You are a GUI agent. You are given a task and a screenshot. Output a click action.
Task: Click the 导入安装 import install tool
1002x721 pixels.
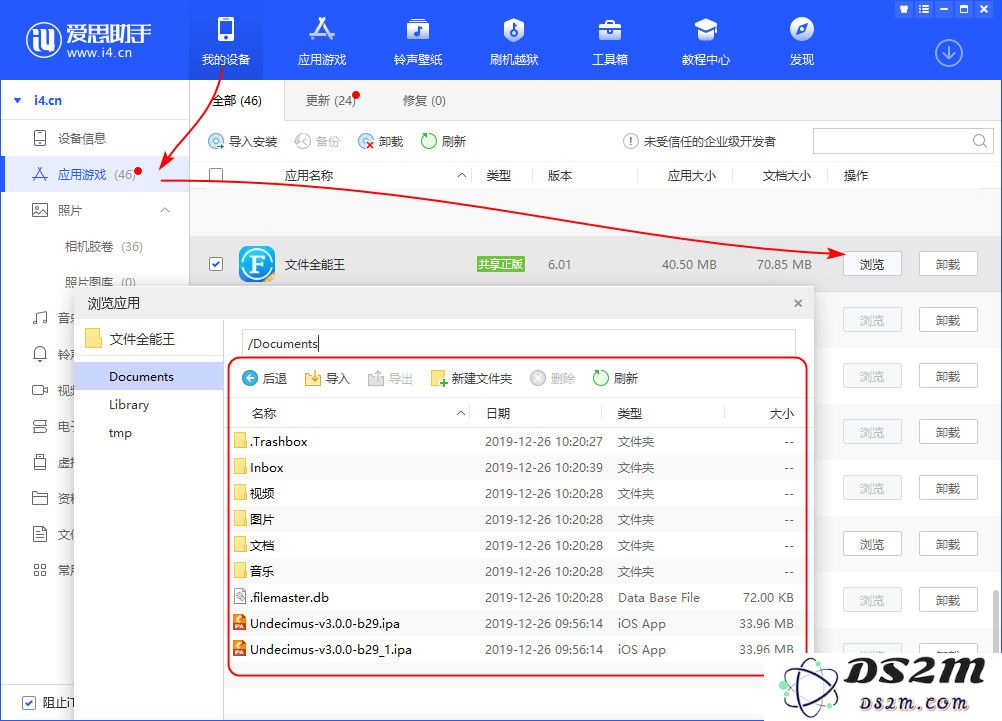[x=243, y=141]
